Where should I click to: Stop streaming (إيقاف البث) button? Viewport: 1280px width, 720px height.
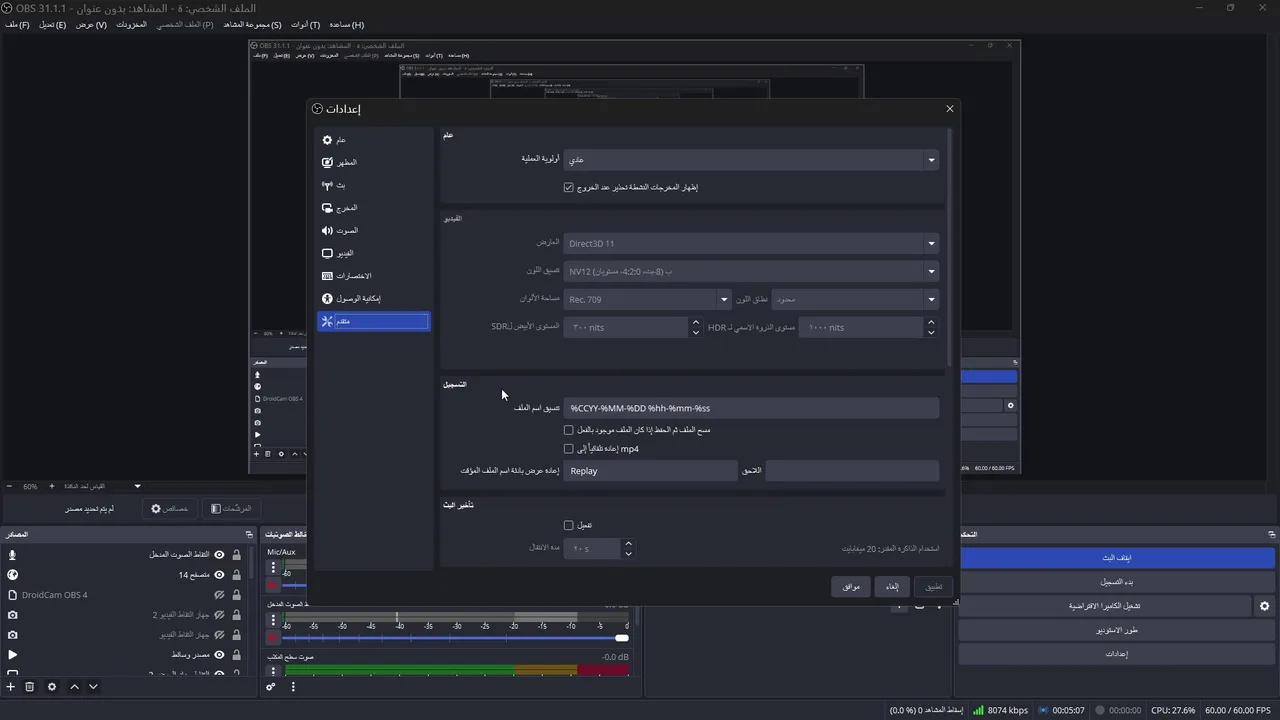[x=1116, y=558]
